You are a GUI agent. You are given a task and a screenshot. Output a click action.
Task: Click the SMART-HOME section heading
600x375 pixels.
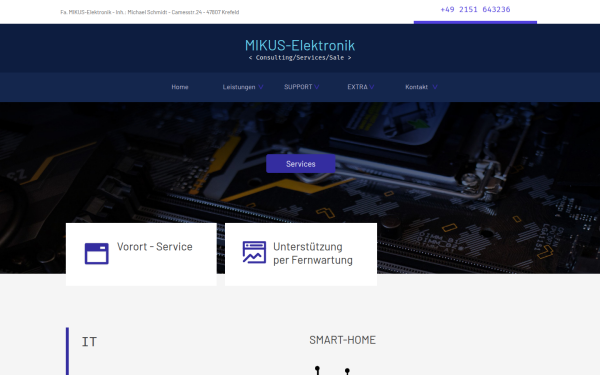click(x=342, y=340)
